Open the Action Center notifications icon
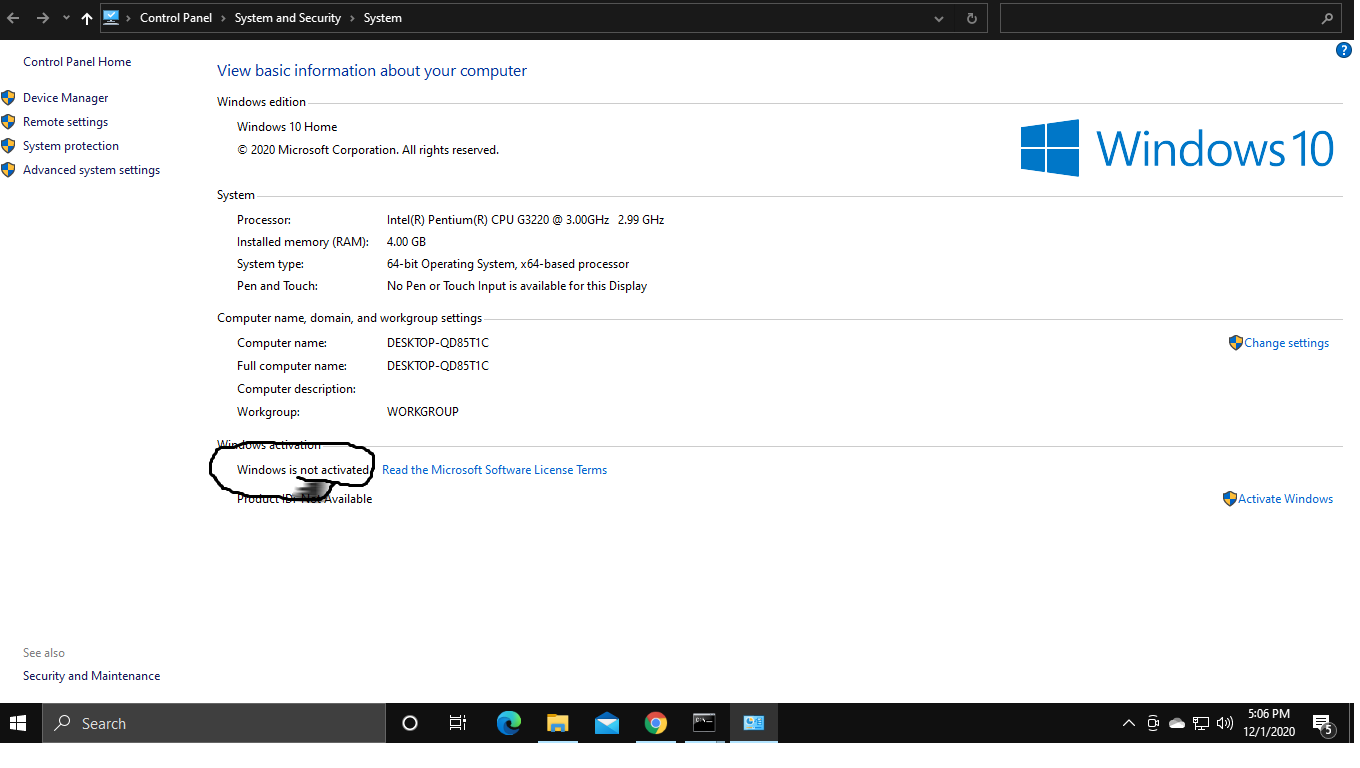This screenshot has height=768, width=1360. (1323, 724)
